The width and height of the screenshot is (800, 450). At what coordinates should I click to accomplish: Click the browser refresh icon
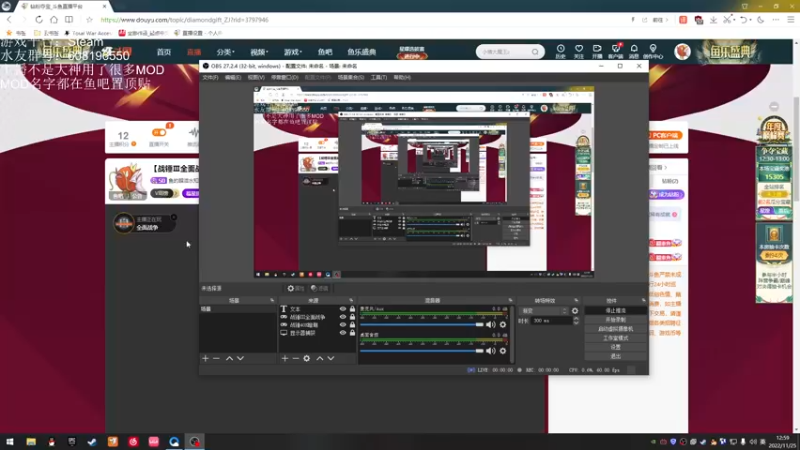pos(39,19)
